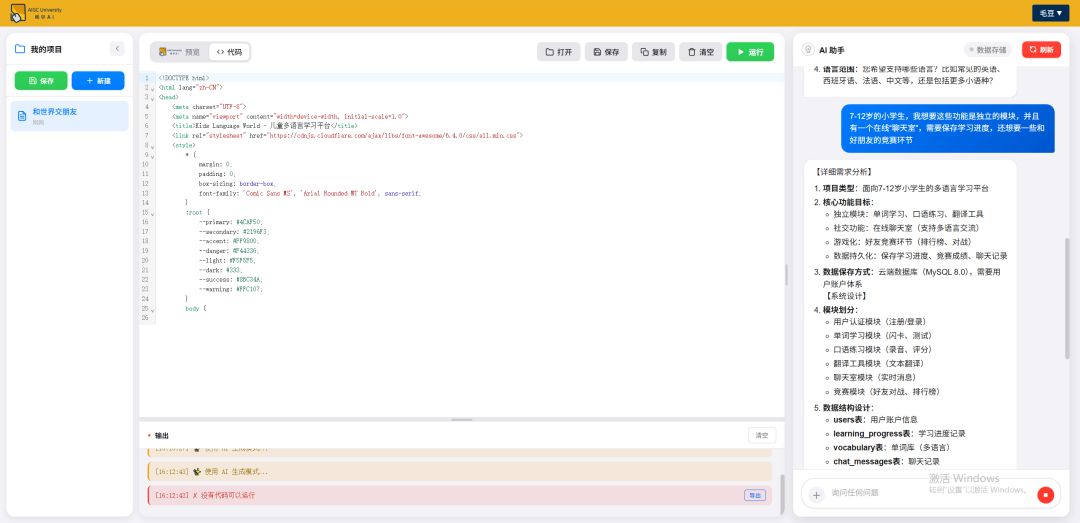
Task: Toggle 数据存储 status indicator
Action: click(988, 49)
